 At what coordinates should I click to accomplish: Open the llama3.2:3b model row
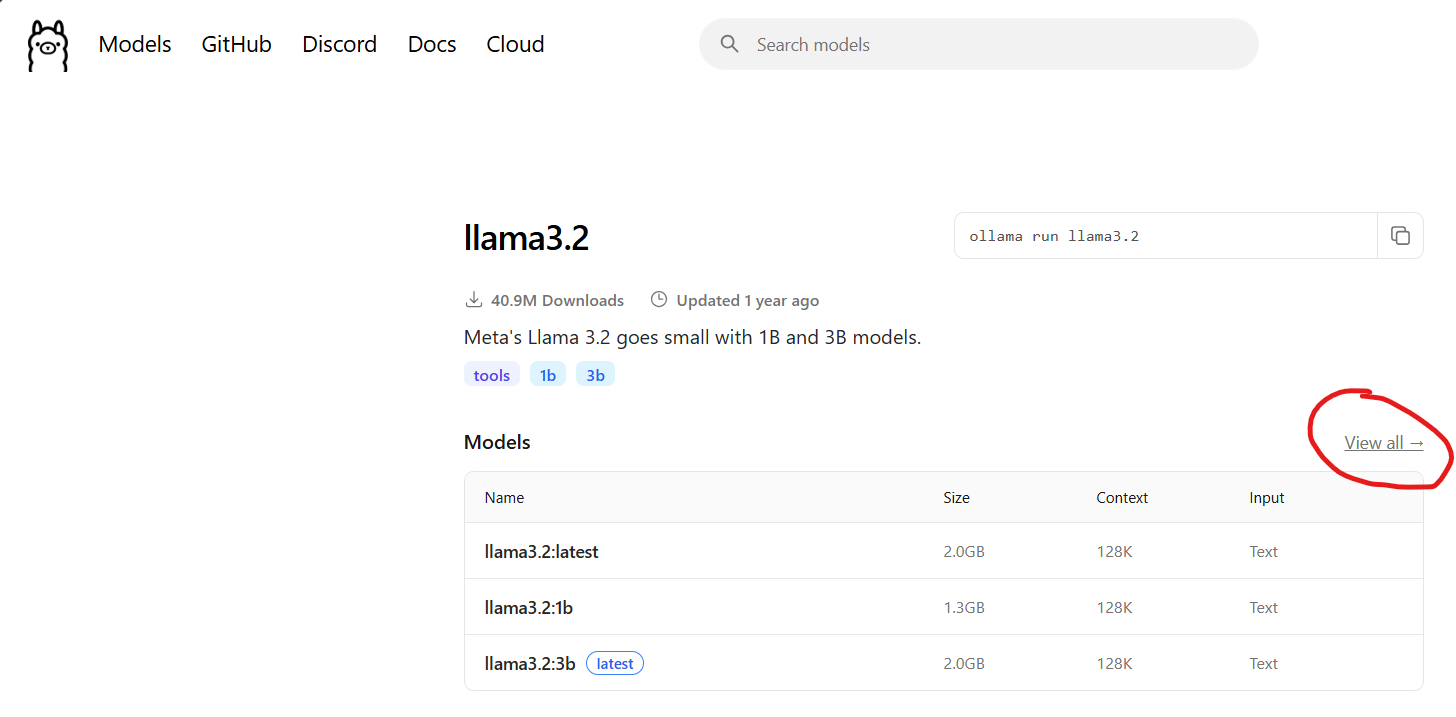pos(530,663)
